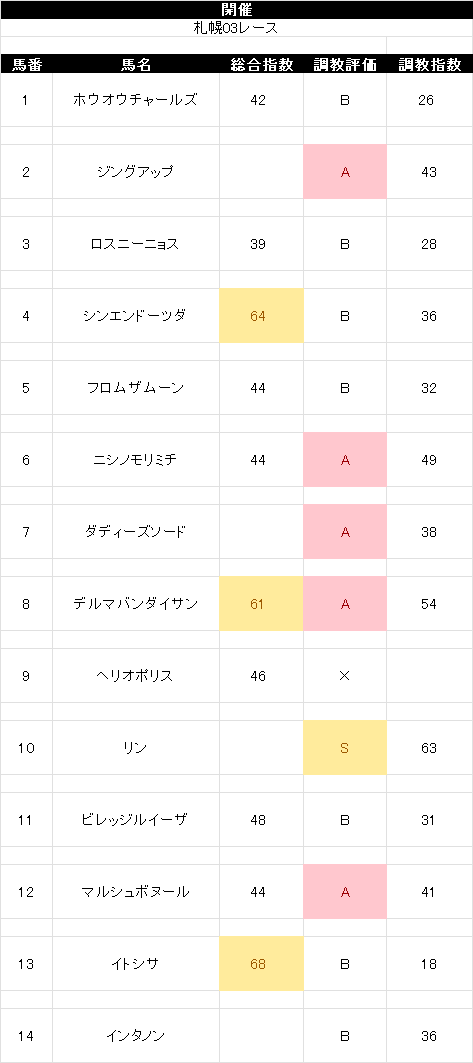Select the 調教指数 column header

(430, 65)
